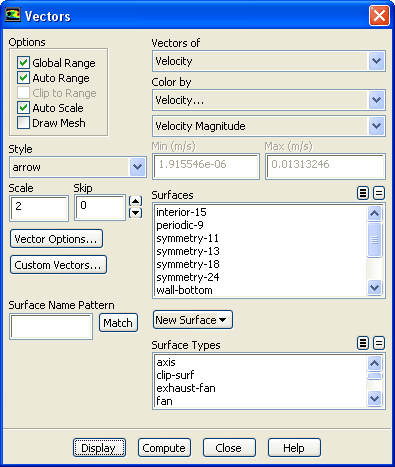The width and height of the screenshot is (395, 467).
Task: Decrease the Skip value with the down arrow
Action: click(135, 212)
